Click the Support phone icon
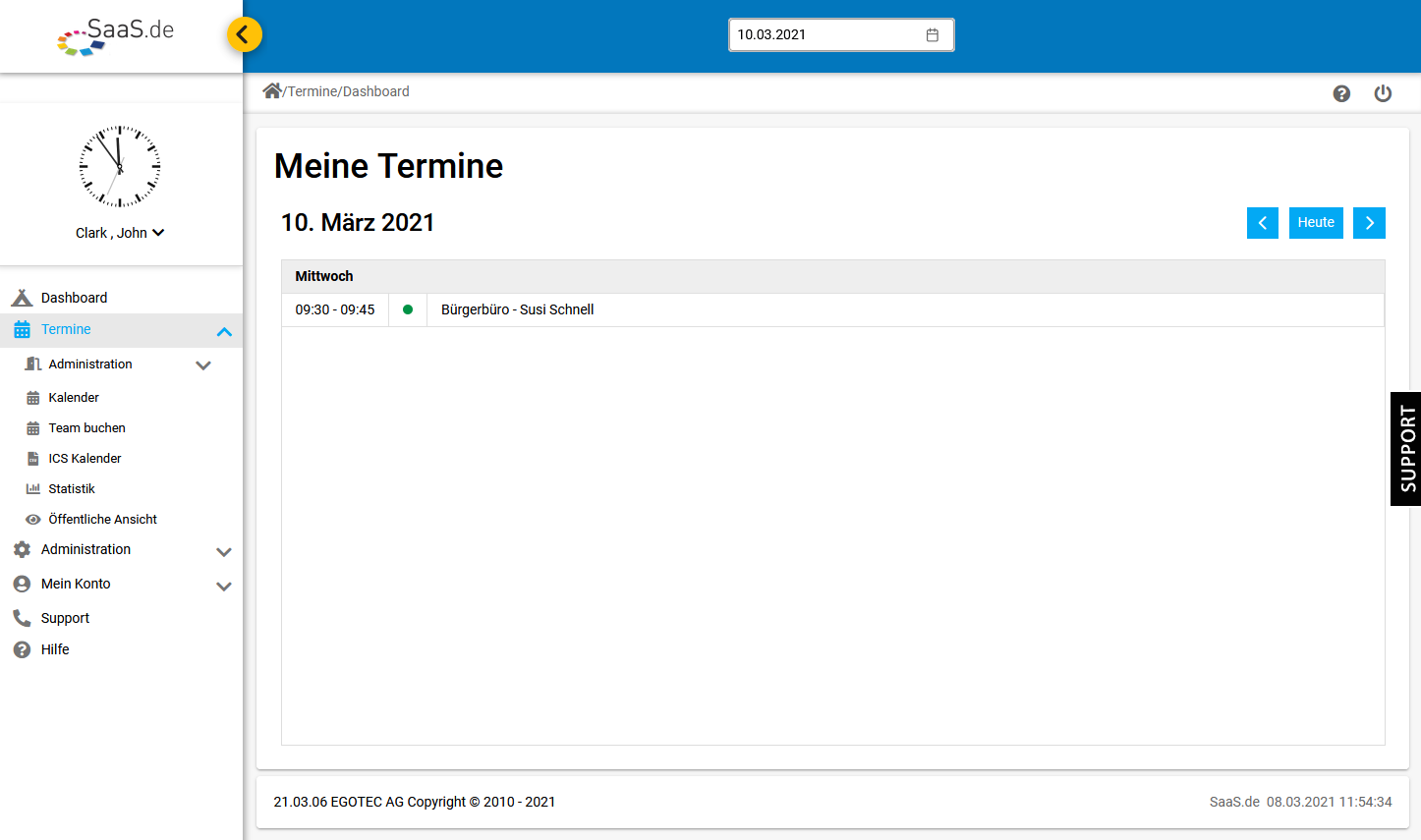 [22, 618]
